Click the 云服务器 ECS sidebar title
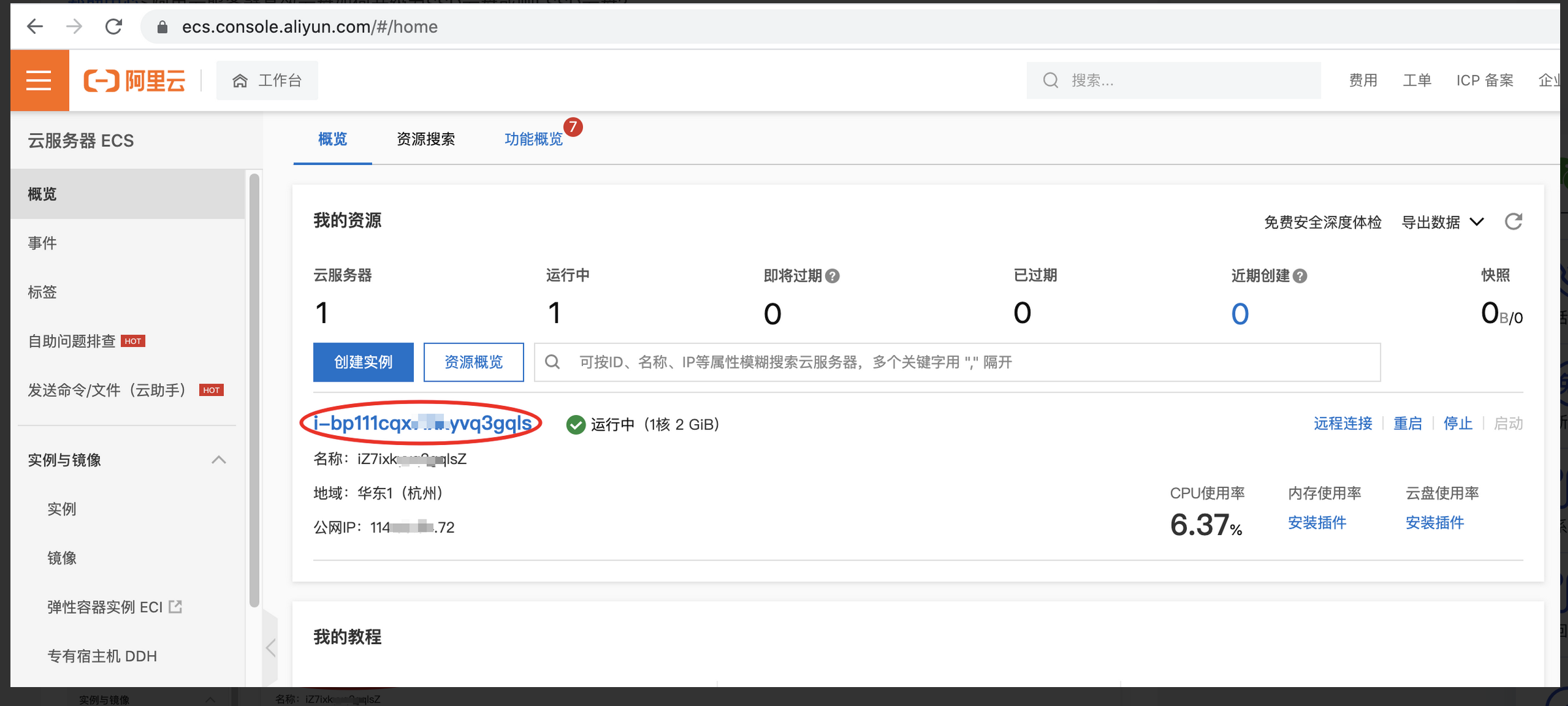The width and height of the screenshot is (1568, 706). click(x=81, y=140)
